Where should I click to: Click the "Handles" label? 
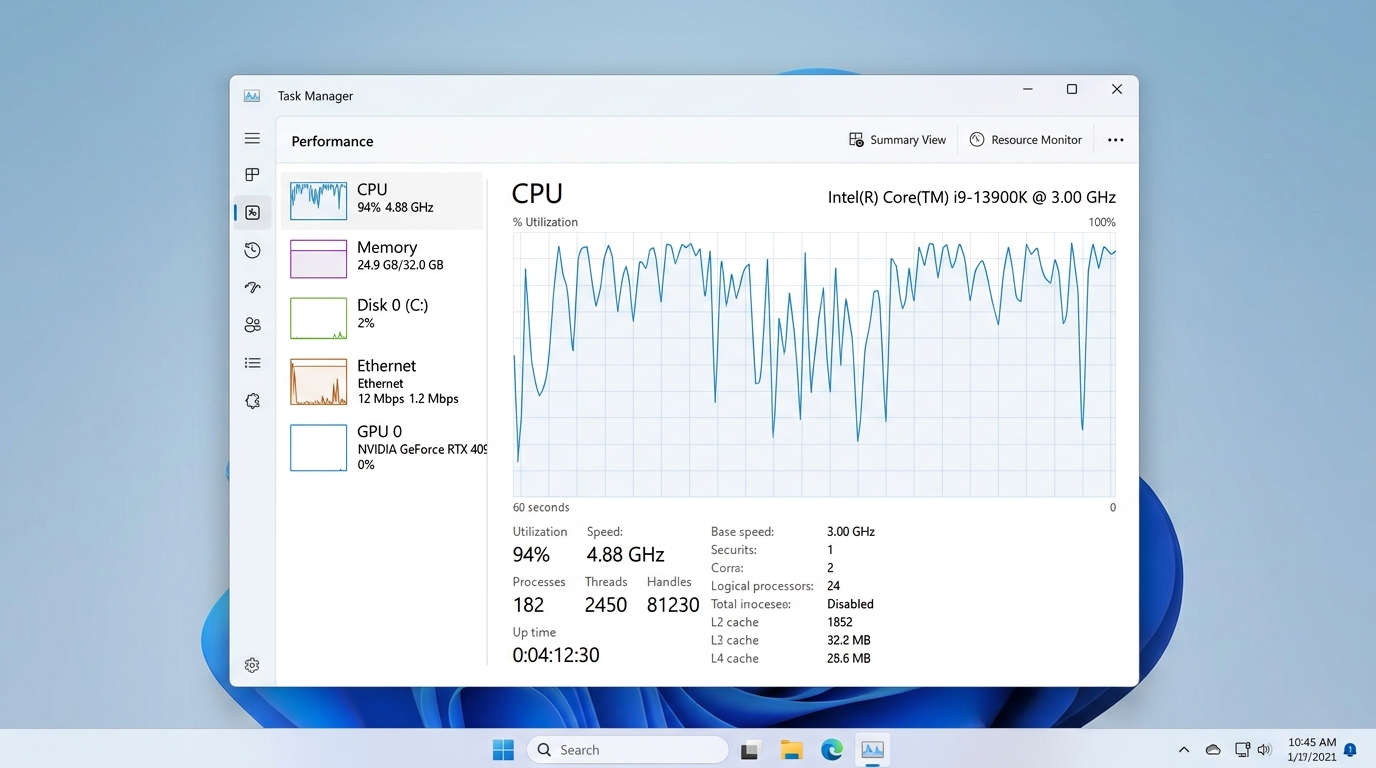tap(669, 582)
